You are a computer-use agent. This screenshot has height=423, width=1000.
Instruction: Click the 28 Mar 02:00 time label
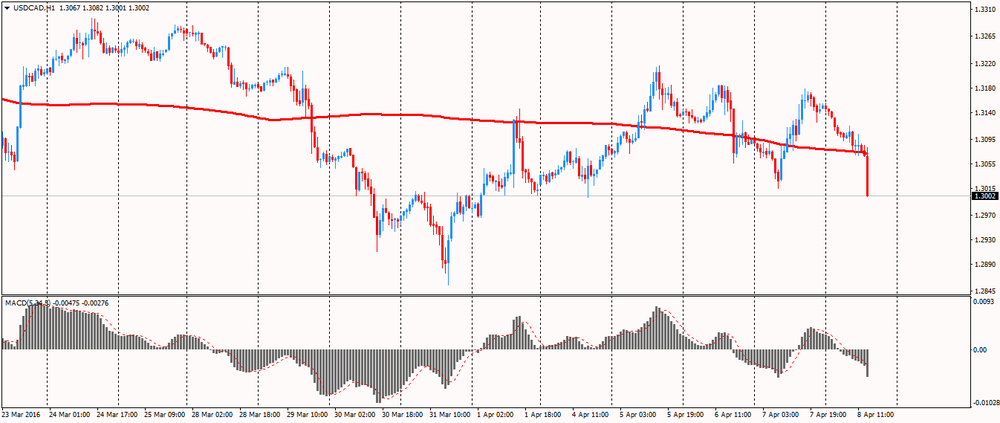[213, 413]
